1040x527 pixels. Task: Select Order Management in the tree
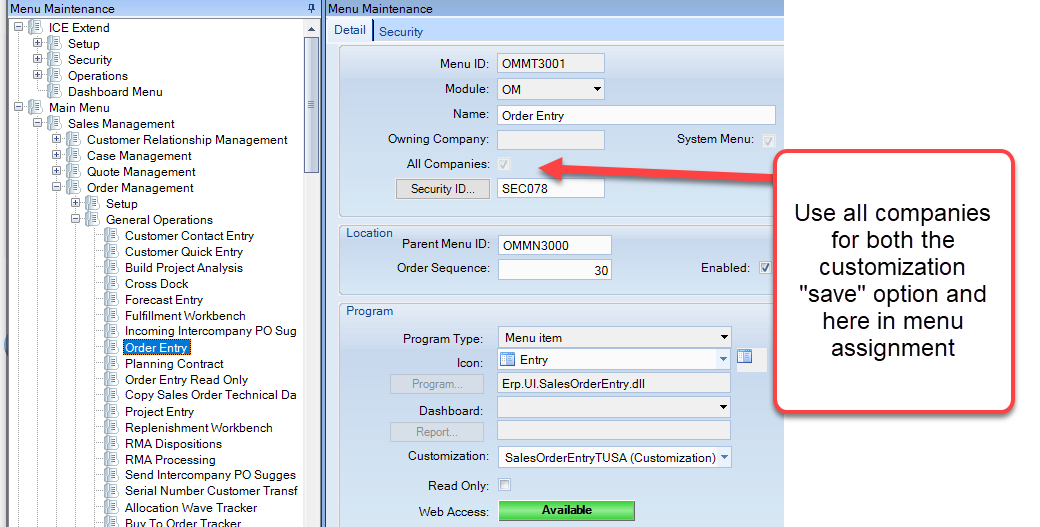[x=140, y=188]
